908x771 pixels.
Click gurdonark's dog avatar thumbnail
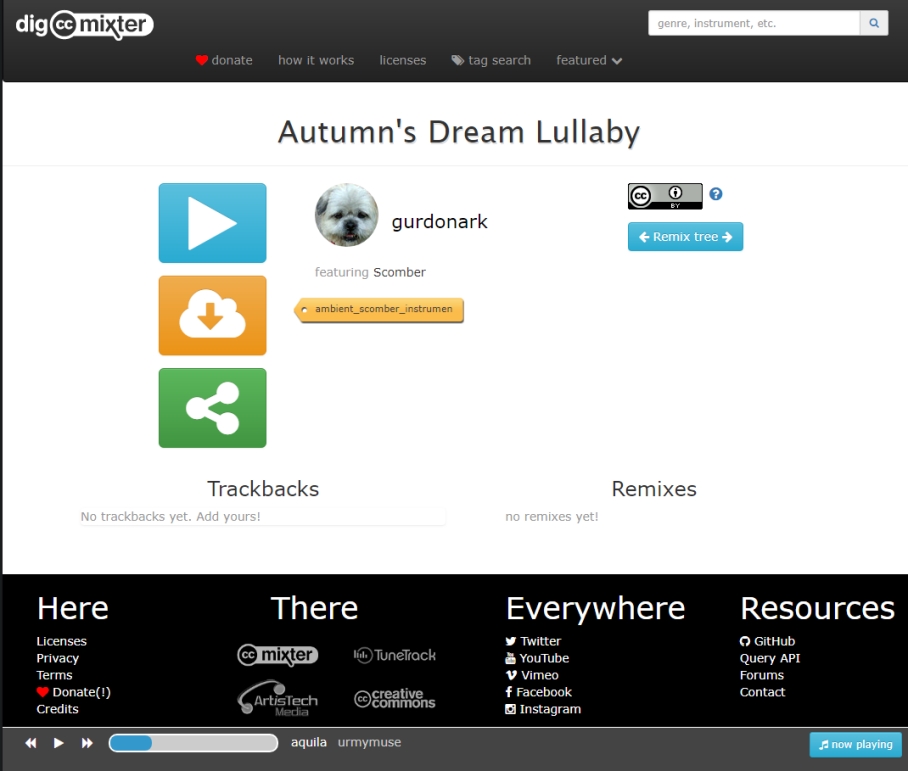346,215
